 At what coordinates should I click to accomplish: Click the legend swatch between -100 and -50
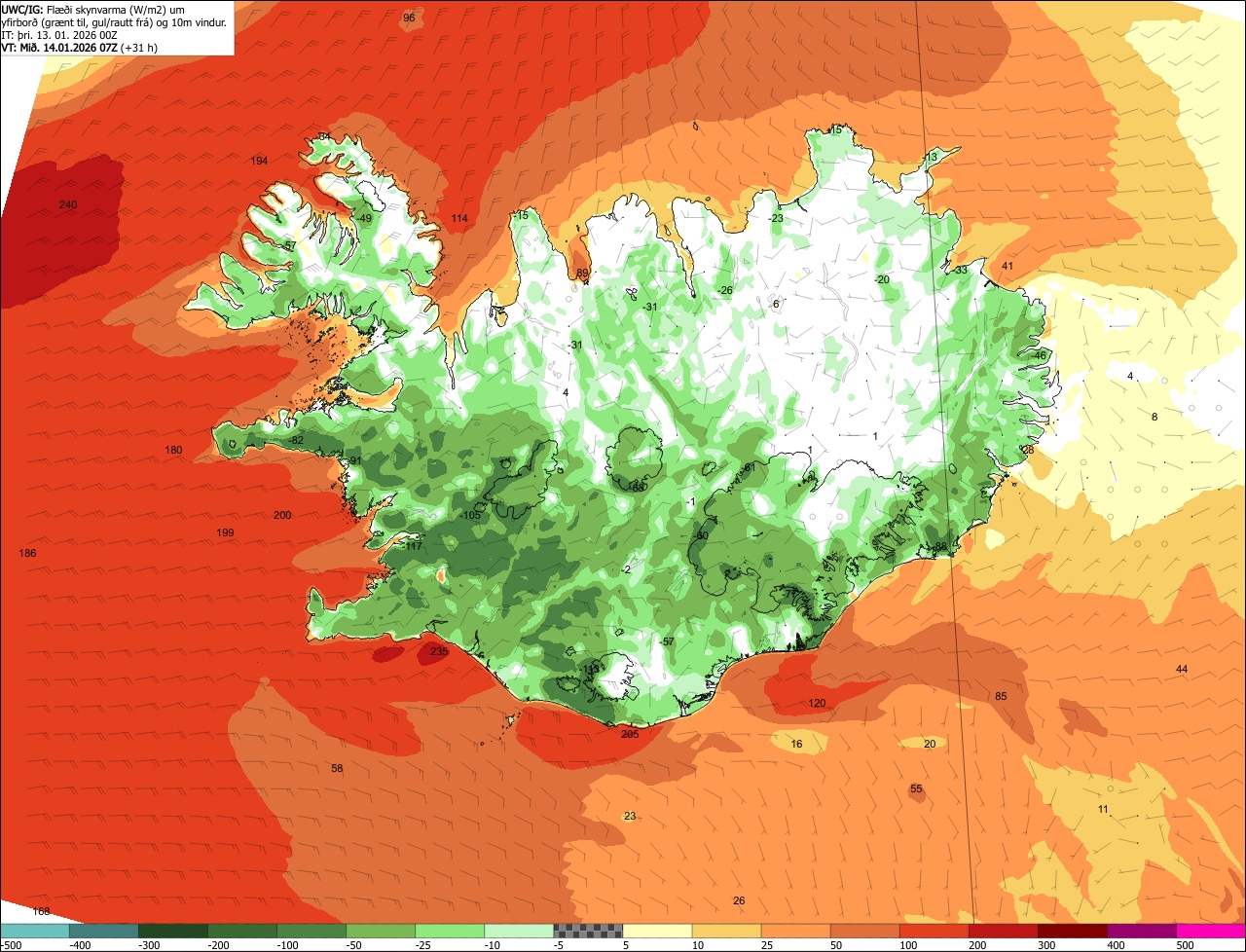(311, 931)
